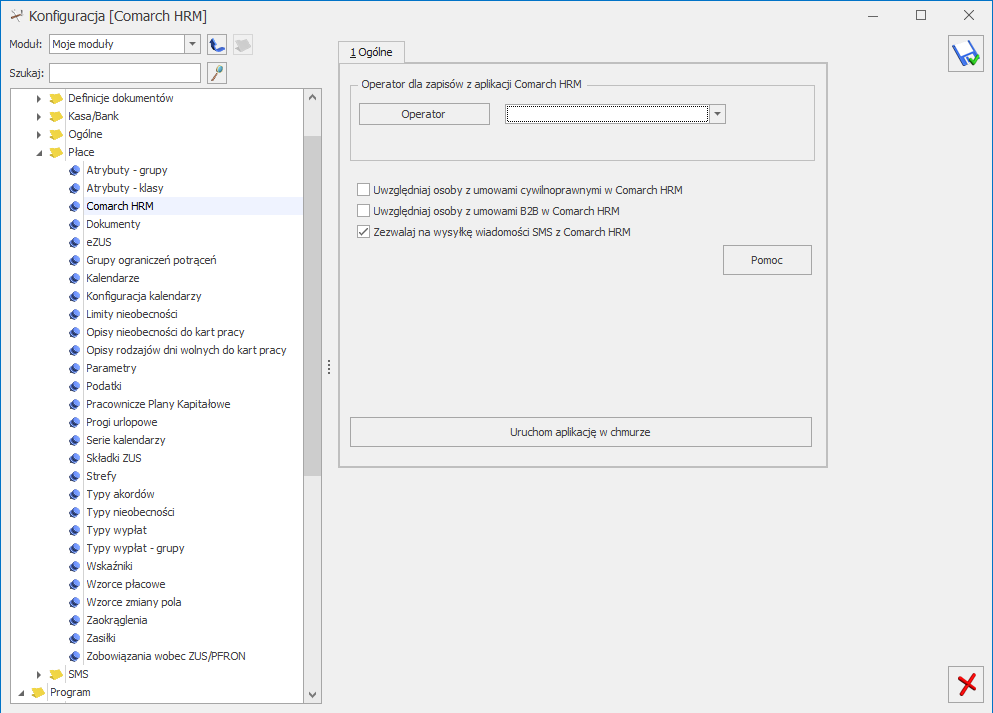Enable umowy B2B in Comarch HRM checkbox
This screenshot has width=993, height=713.
click(364, 210)
